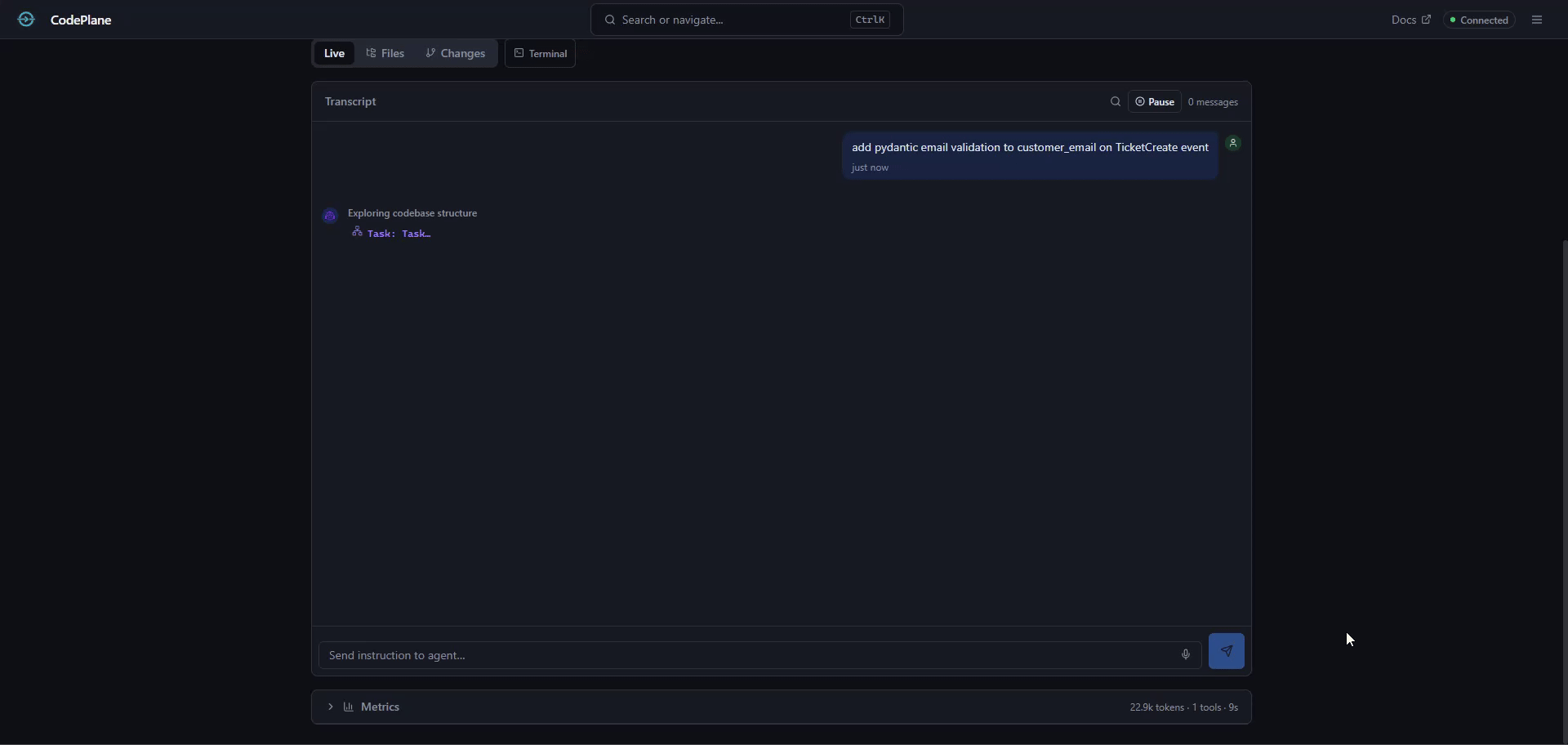Click the agent avatar icon
This screenshot has height=745, width=1568.
[x=331, y=216]
